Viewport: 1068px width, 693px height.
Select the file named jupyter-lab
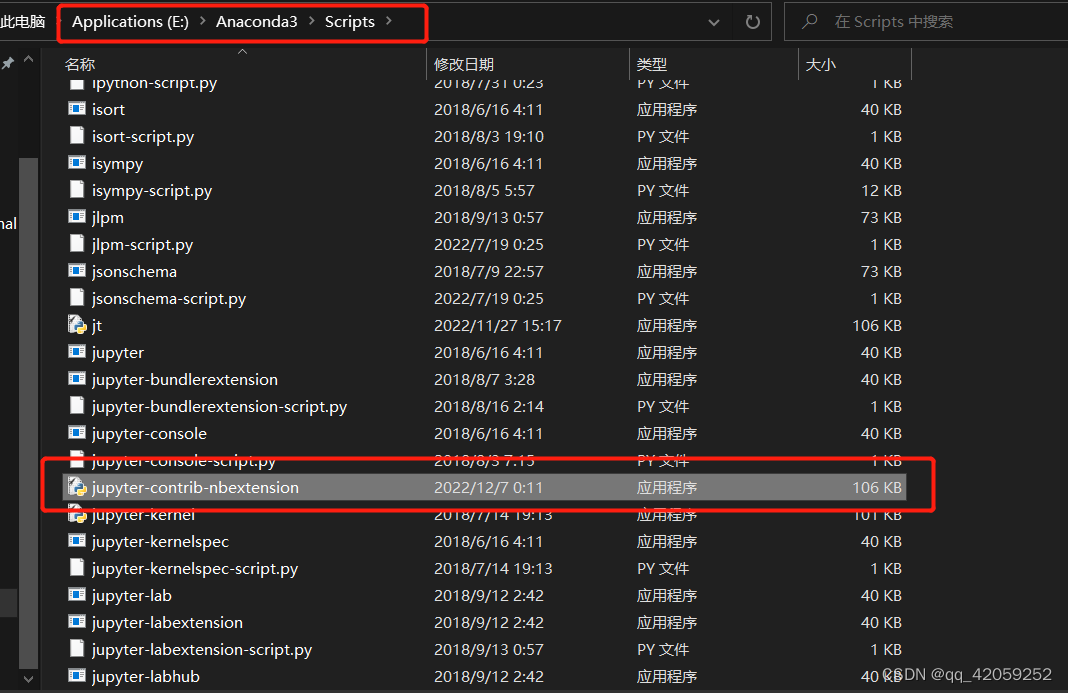(131, 596)
